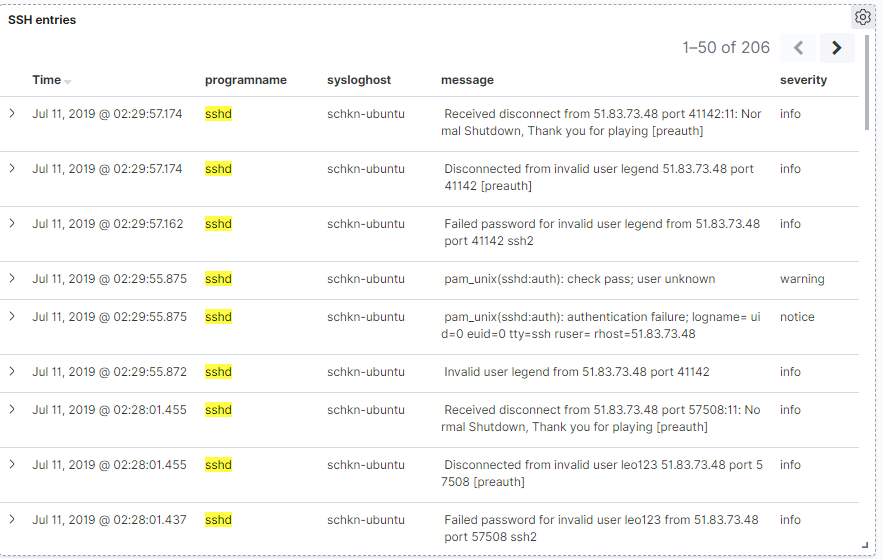Expand the Disconnected invalid user legend row
This screenshot has height=559, width=883.
click(x=12, y=169)
